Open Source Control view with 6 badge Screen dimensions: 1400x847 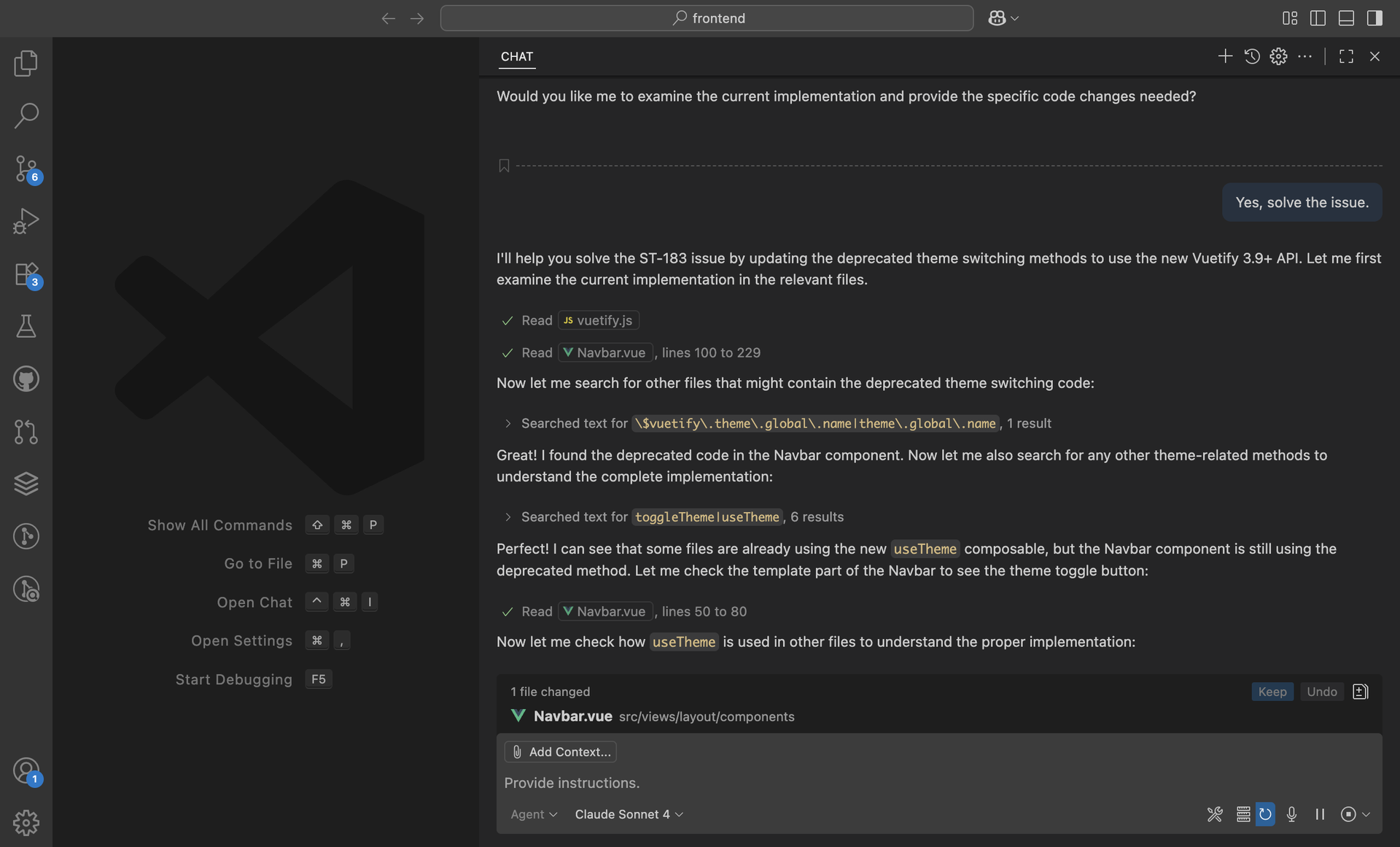tap(26, 169)
